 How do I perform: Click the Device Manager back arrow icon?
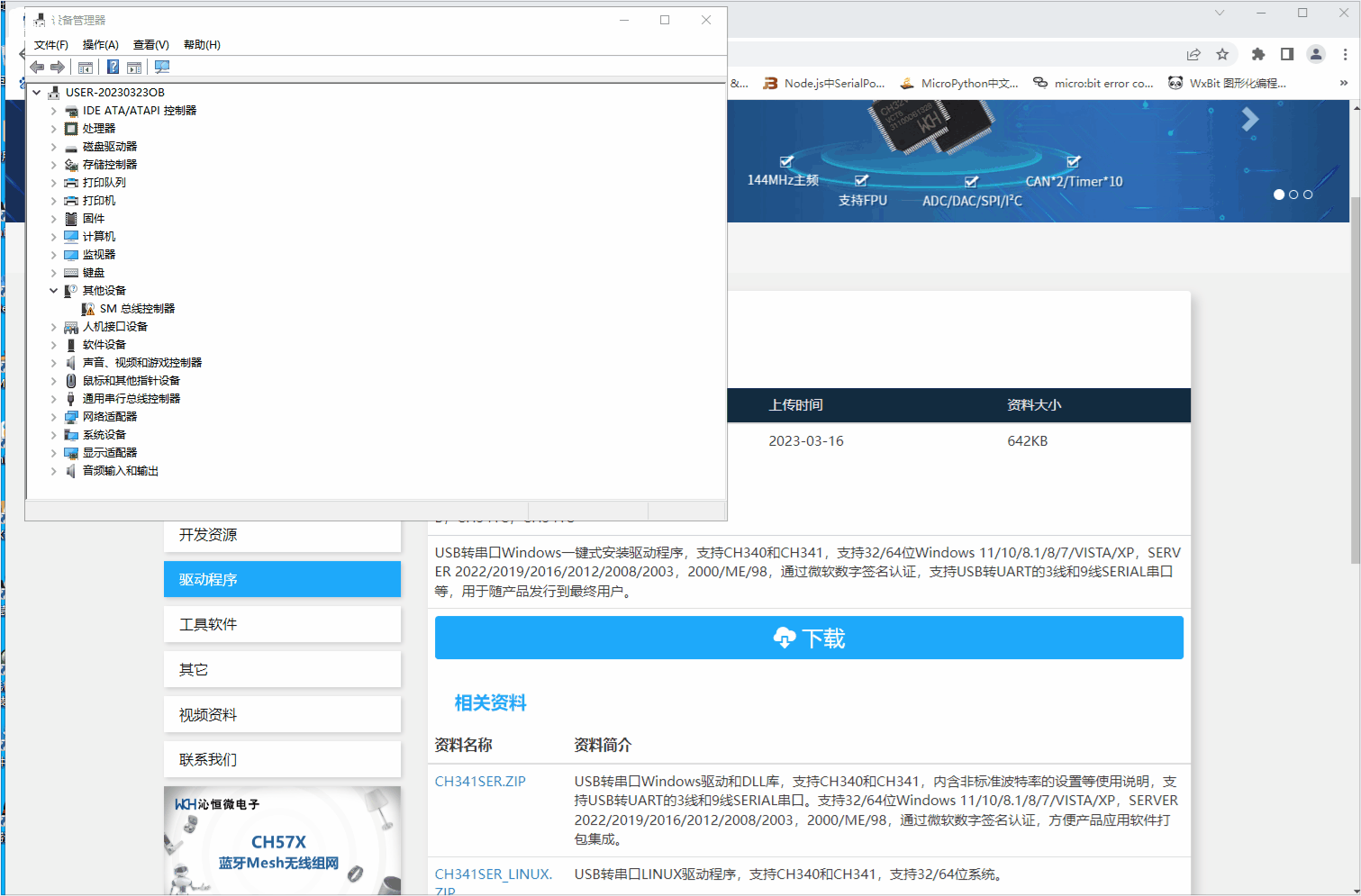[x=37, y=68]
